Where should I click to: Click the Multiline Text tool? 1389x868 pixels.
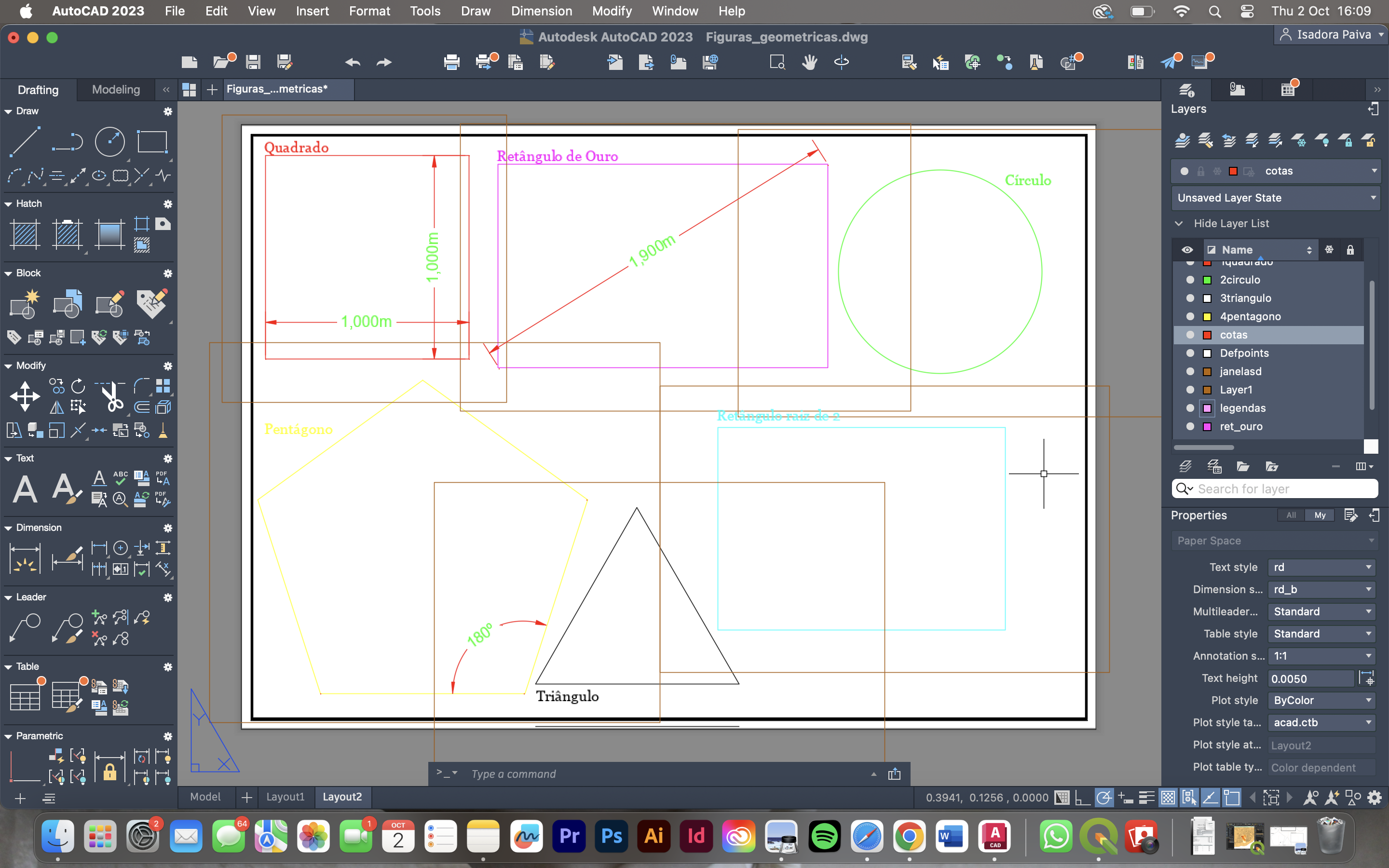25,488
